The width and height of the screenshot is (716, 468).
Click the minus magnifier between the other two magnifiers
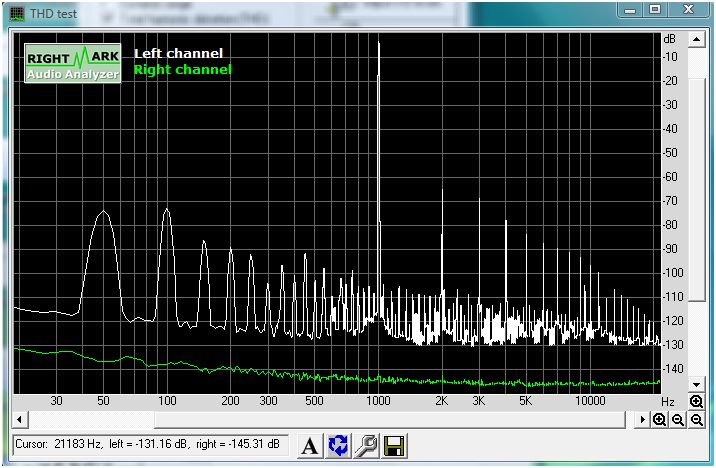pyautogui.click(x=678, y=420)
